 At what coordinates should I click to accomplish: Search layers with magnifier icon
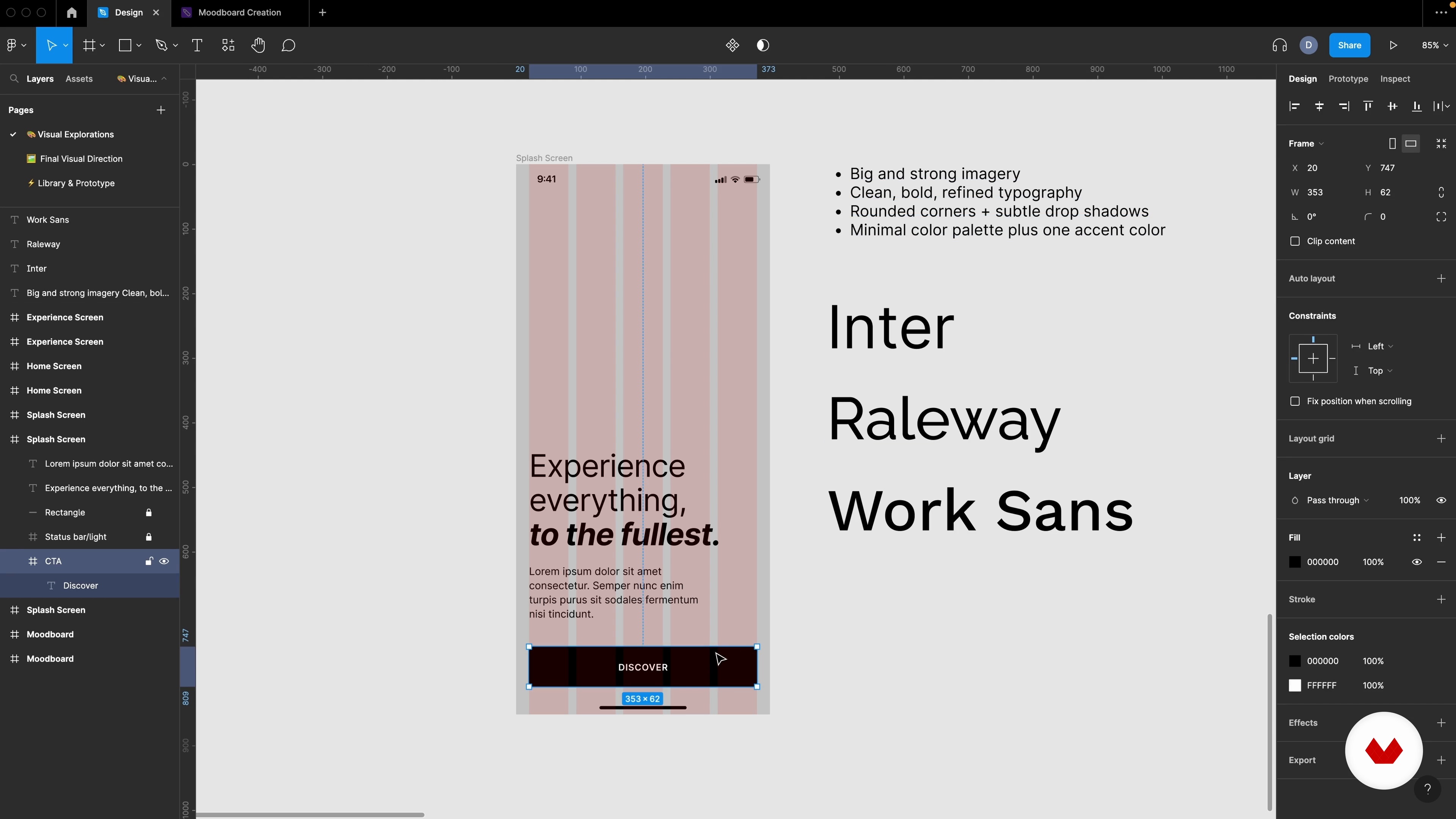click(x=14, y=78)
